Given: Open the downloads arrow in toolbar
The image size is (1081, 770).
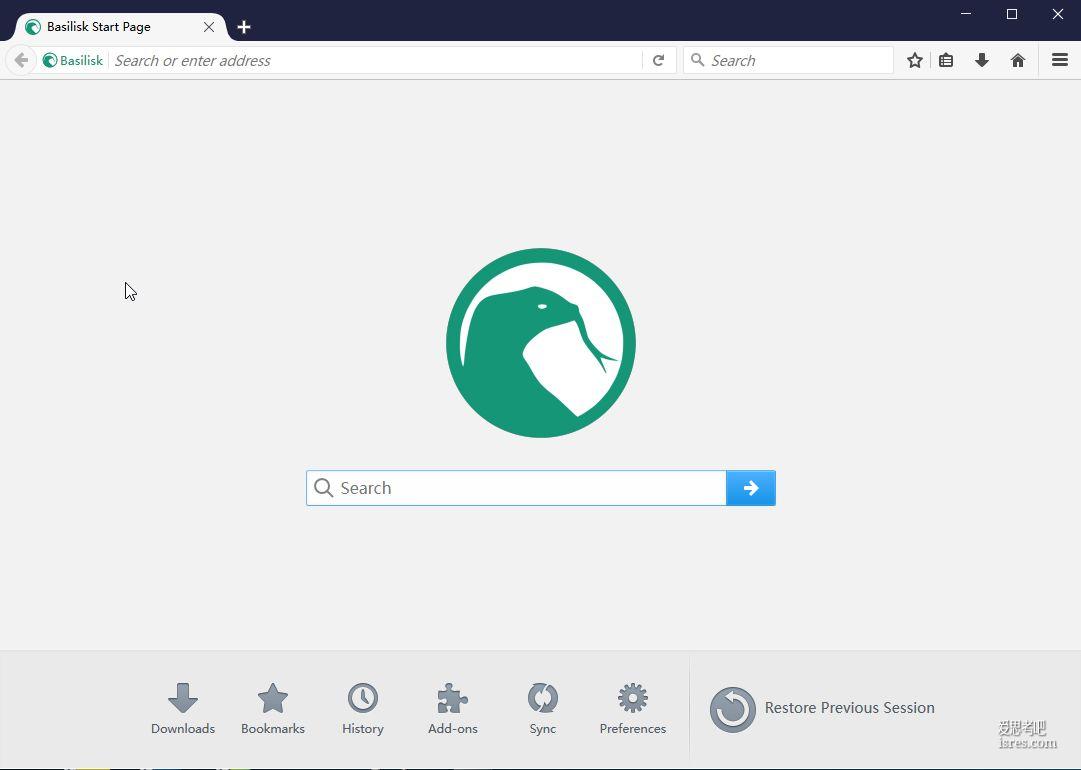Looking at the screenshot, I should [982, 61].
